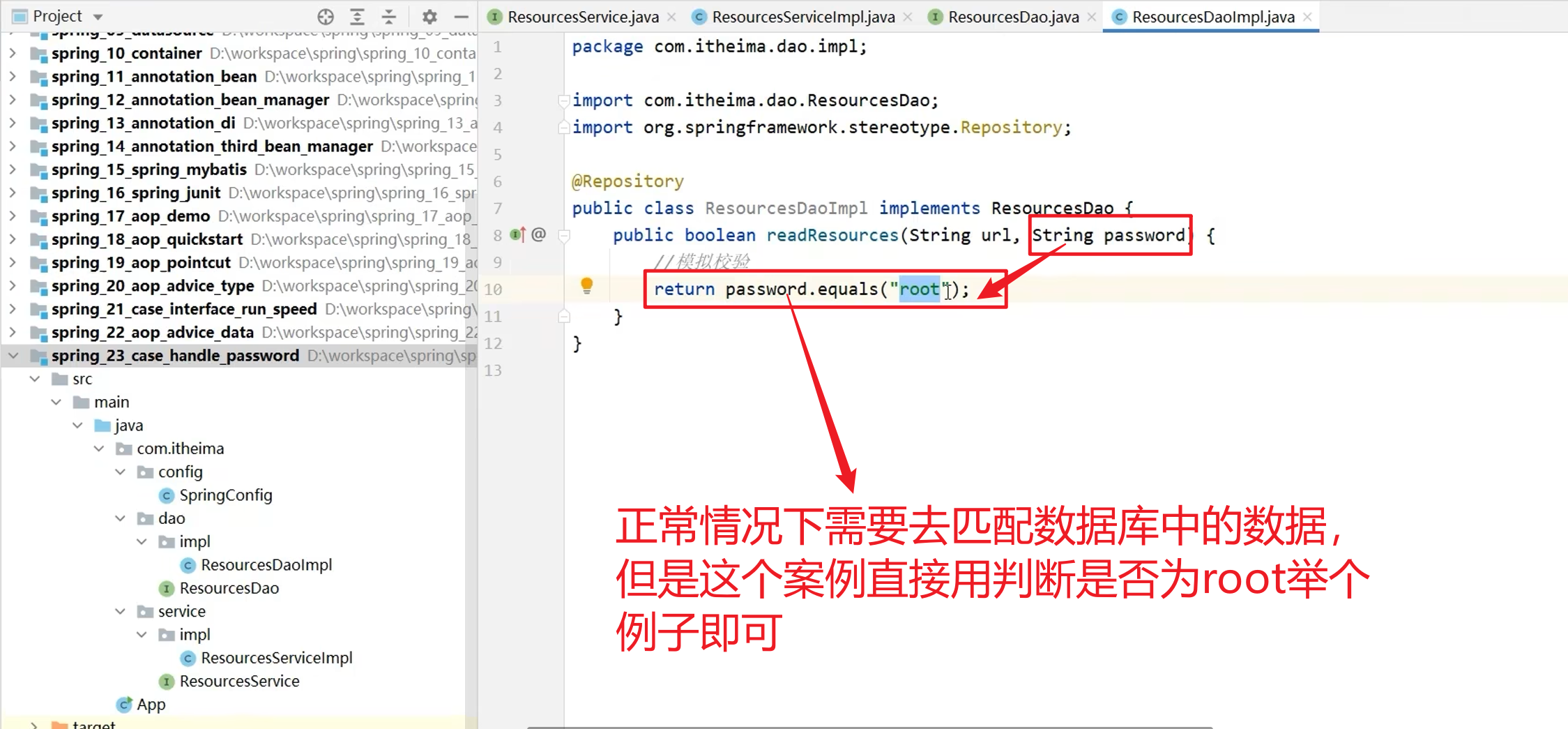The image size is (1568, 729).
Task: Expand the spring_15_spring_mybatis module
Action: click(x=13, y=170)
